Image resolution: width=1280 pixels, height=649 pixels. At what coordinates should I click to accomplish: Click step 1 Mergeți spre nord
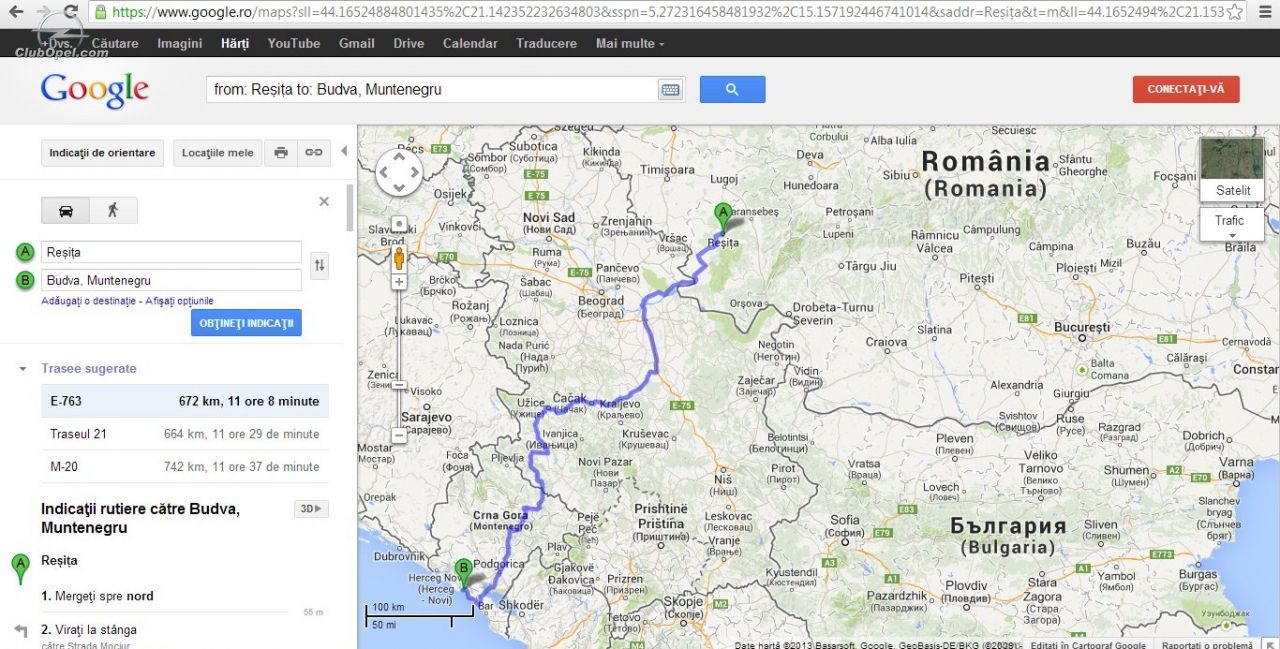click(98, 596)
